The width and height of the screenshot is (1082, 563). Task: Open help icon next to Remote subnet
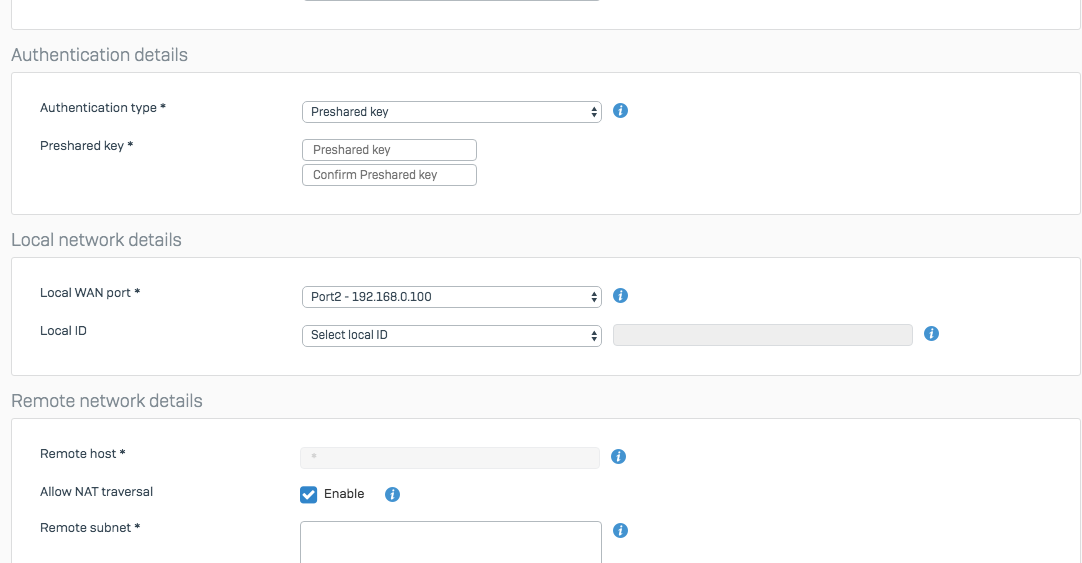click(620, 531)
